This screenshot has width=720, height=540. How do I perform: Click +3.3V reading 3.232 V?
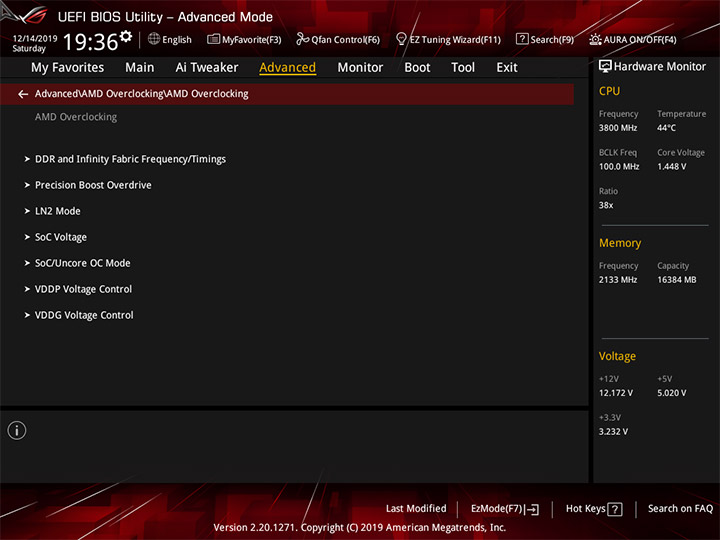(613, 432)
